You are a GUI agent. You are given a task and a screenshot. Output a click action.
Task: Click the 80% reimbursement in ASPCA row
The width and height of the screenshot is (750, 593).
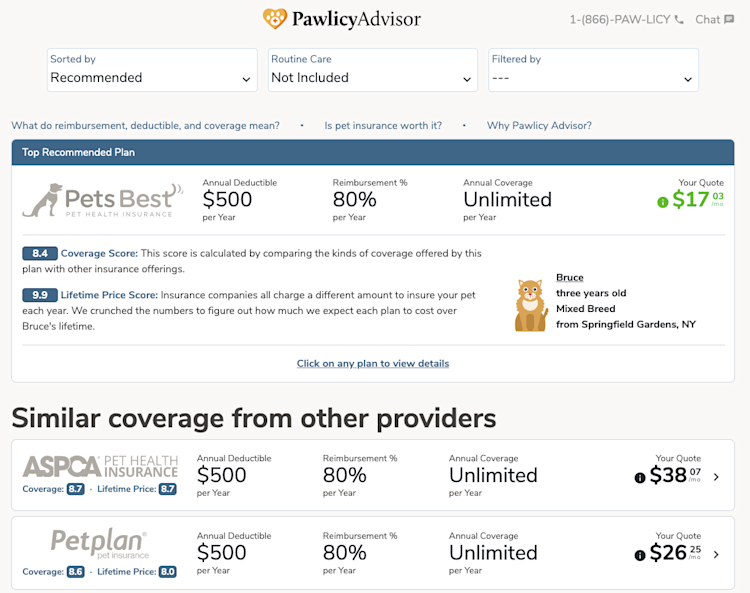344,475
